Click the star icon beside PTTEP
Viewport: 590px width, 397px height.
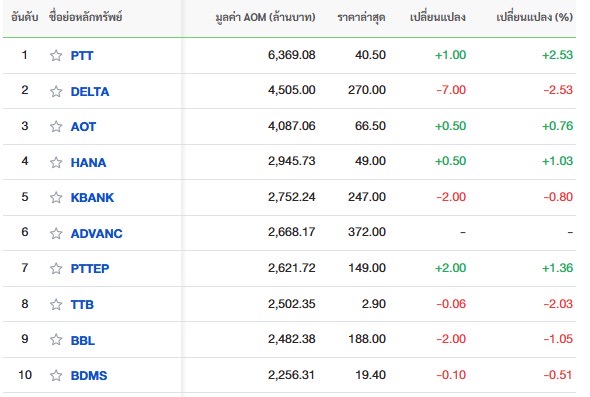tap(56, 269)
